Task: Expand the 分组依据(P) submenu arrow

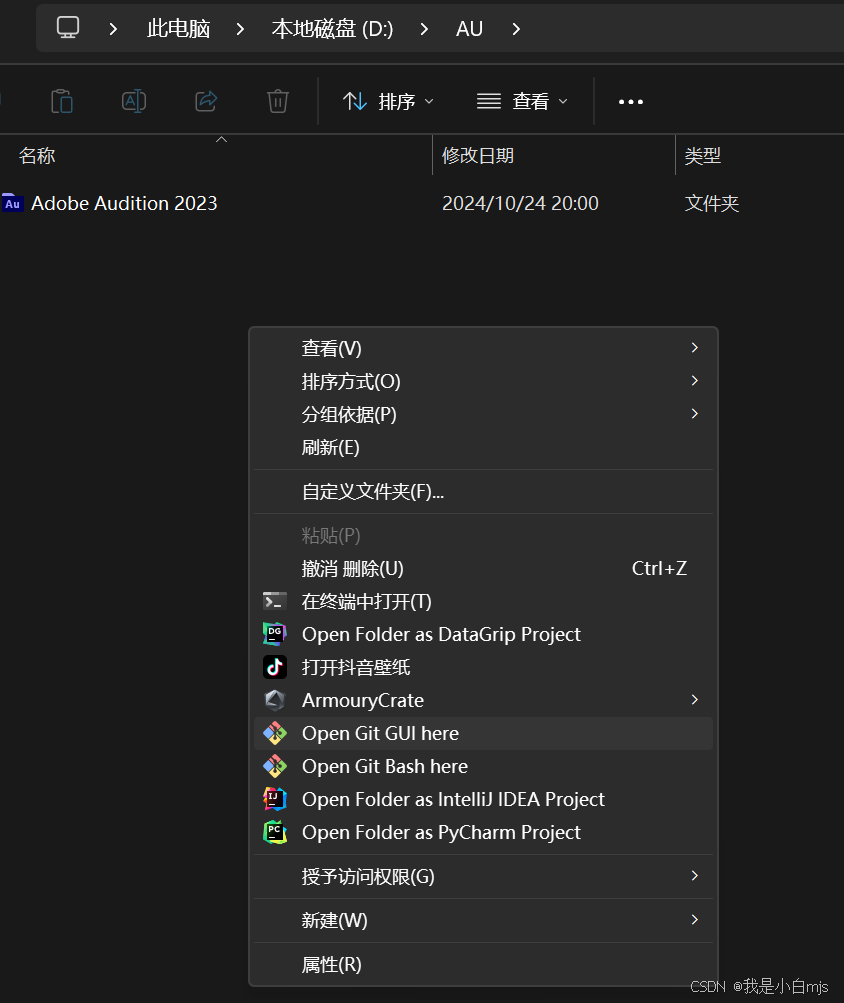Action: (x=695, y=414)
